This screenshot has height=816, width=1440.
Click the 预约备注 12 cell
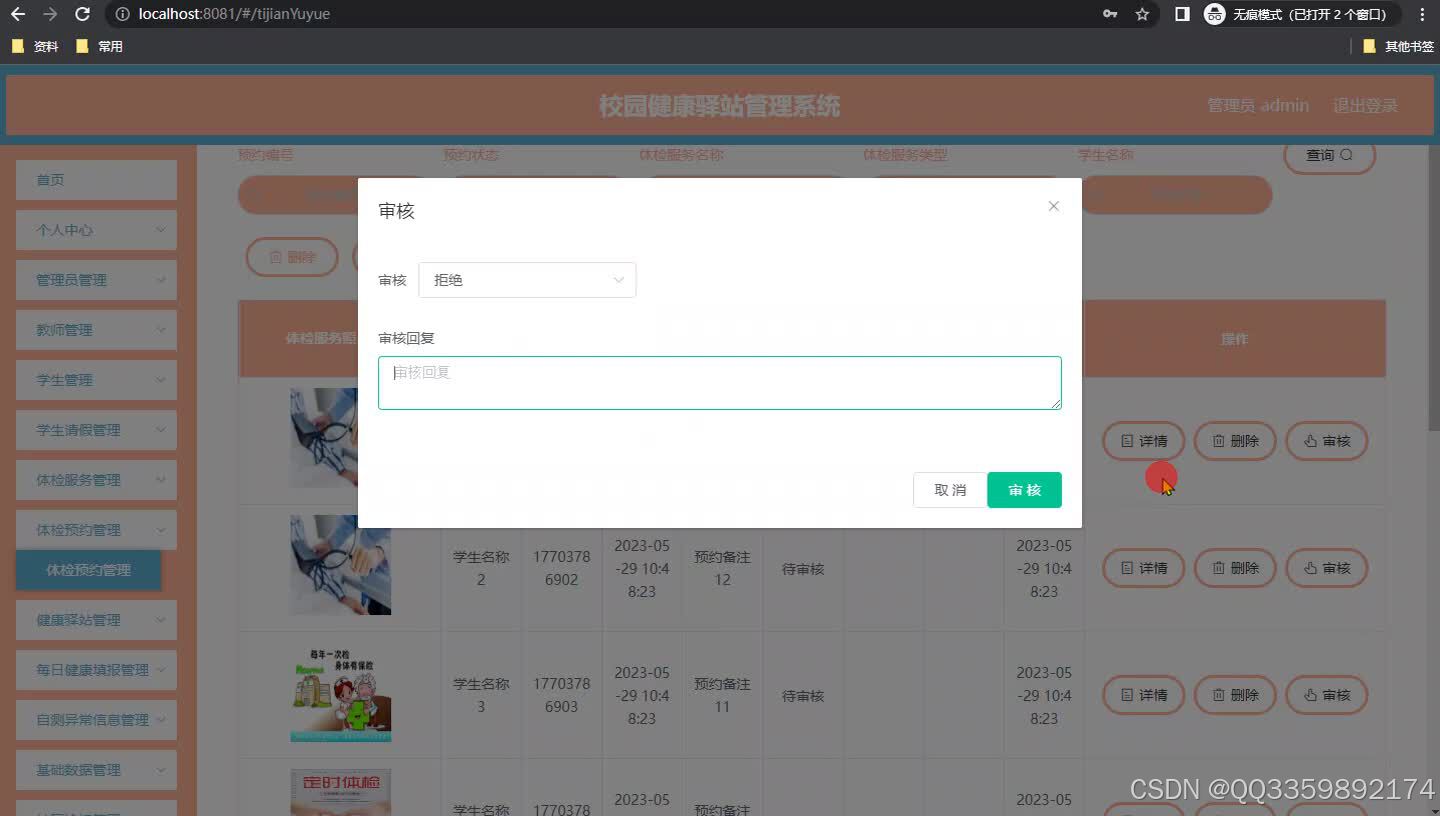[x=722, y=568]
